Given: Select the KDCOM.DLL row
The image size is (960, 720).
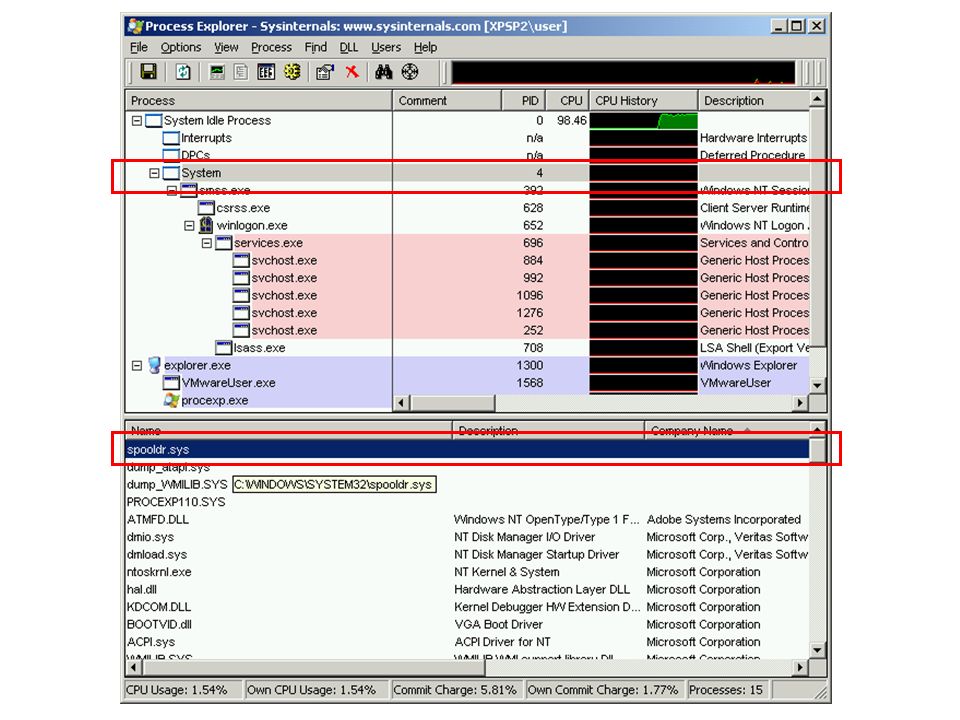Looking at the screenshot, I should click(467, 607).
